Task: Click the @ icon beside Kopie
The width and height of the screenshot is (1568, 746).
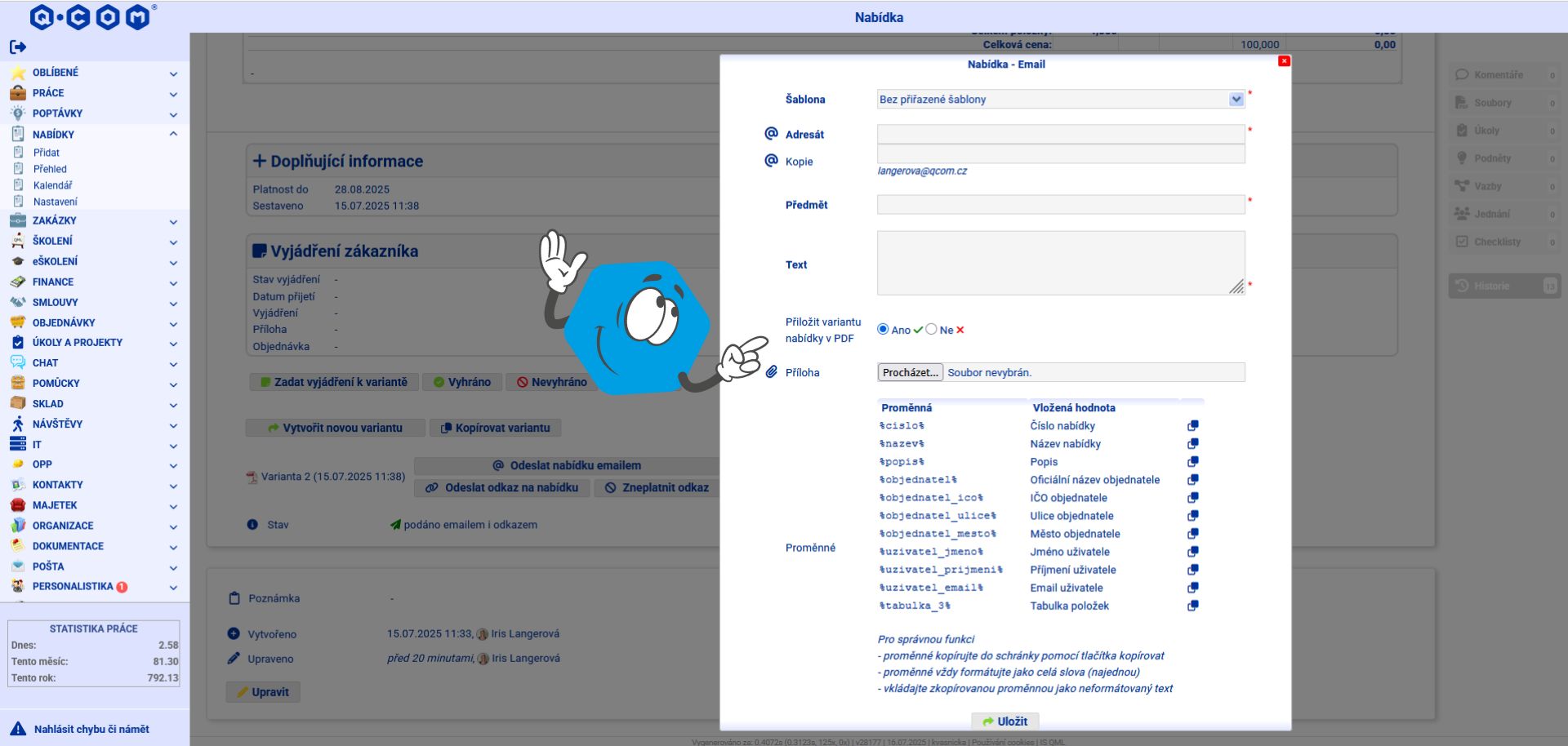Action: tap(771, 160)
